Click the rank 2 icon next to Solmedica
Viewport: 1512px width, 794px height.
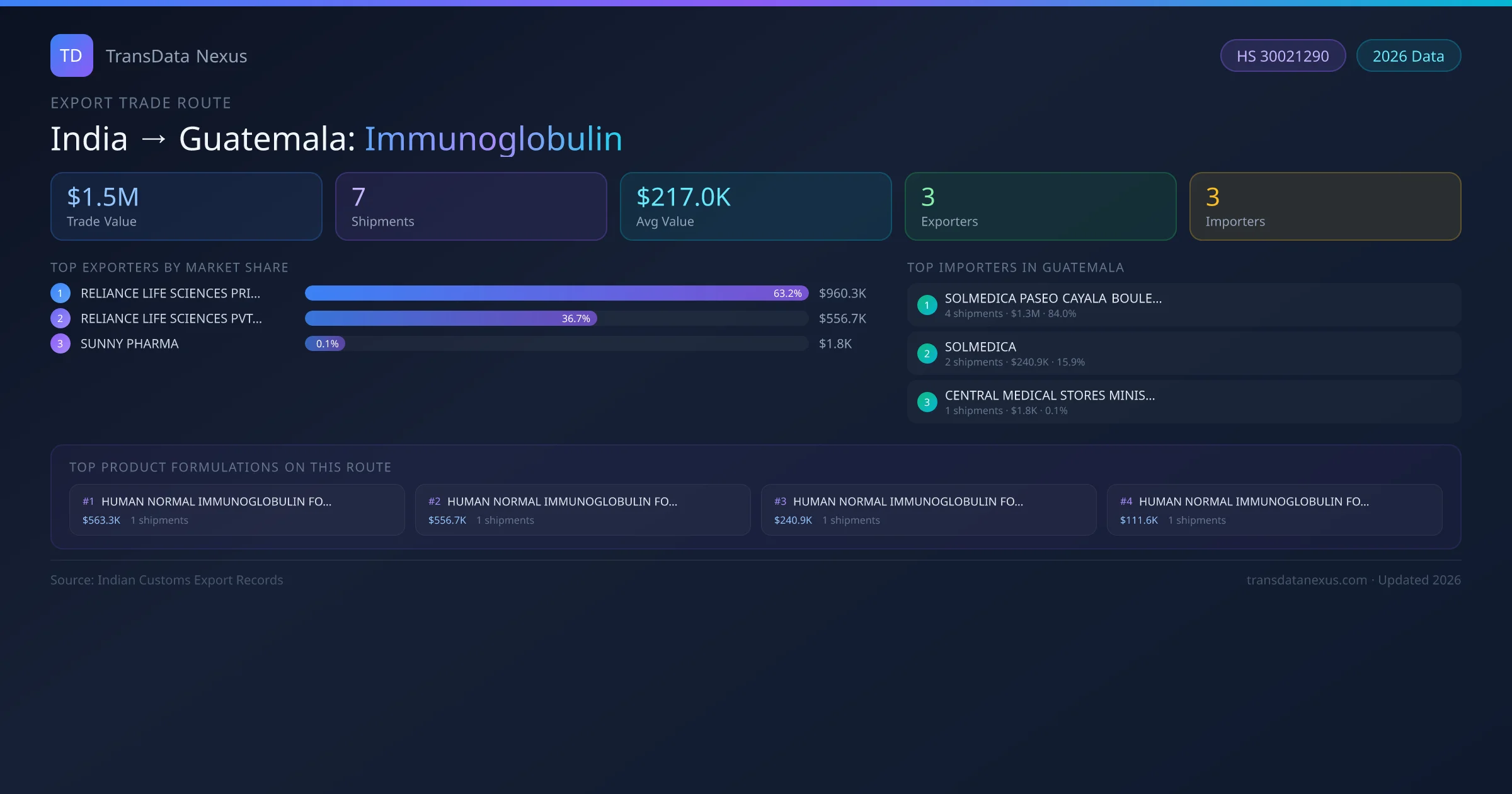click(x=927, y=353)
